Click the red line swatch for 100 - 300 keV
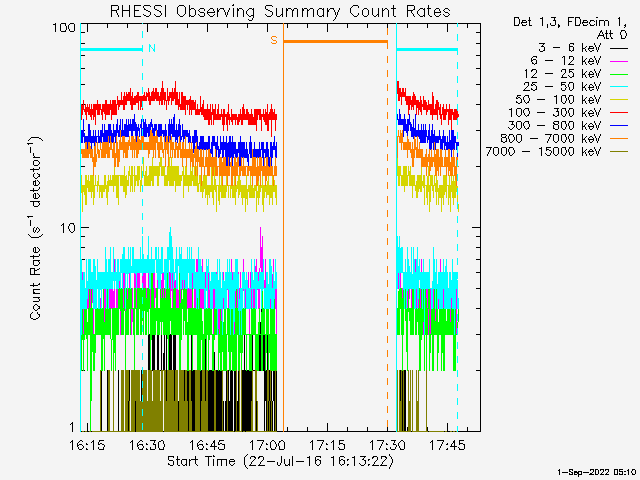The width and height of the screenshot is (640, 480). [x=619, y=113]
